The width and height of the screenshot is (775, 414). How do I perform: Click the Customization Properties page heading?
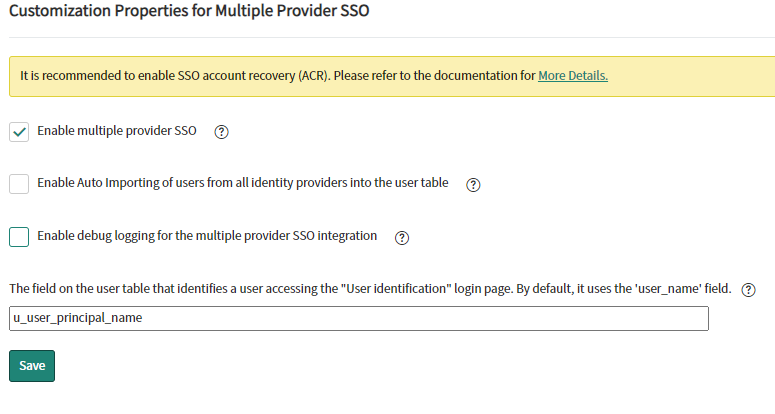pos(189,10)
